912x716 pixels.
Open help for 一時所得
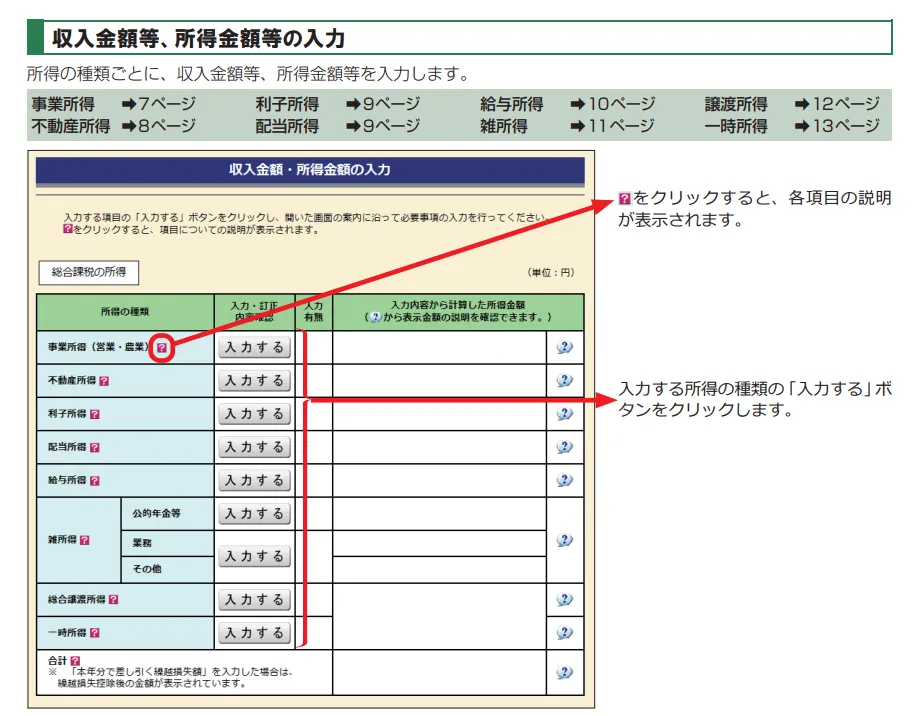pyautogui.click(x=94, y=632)
